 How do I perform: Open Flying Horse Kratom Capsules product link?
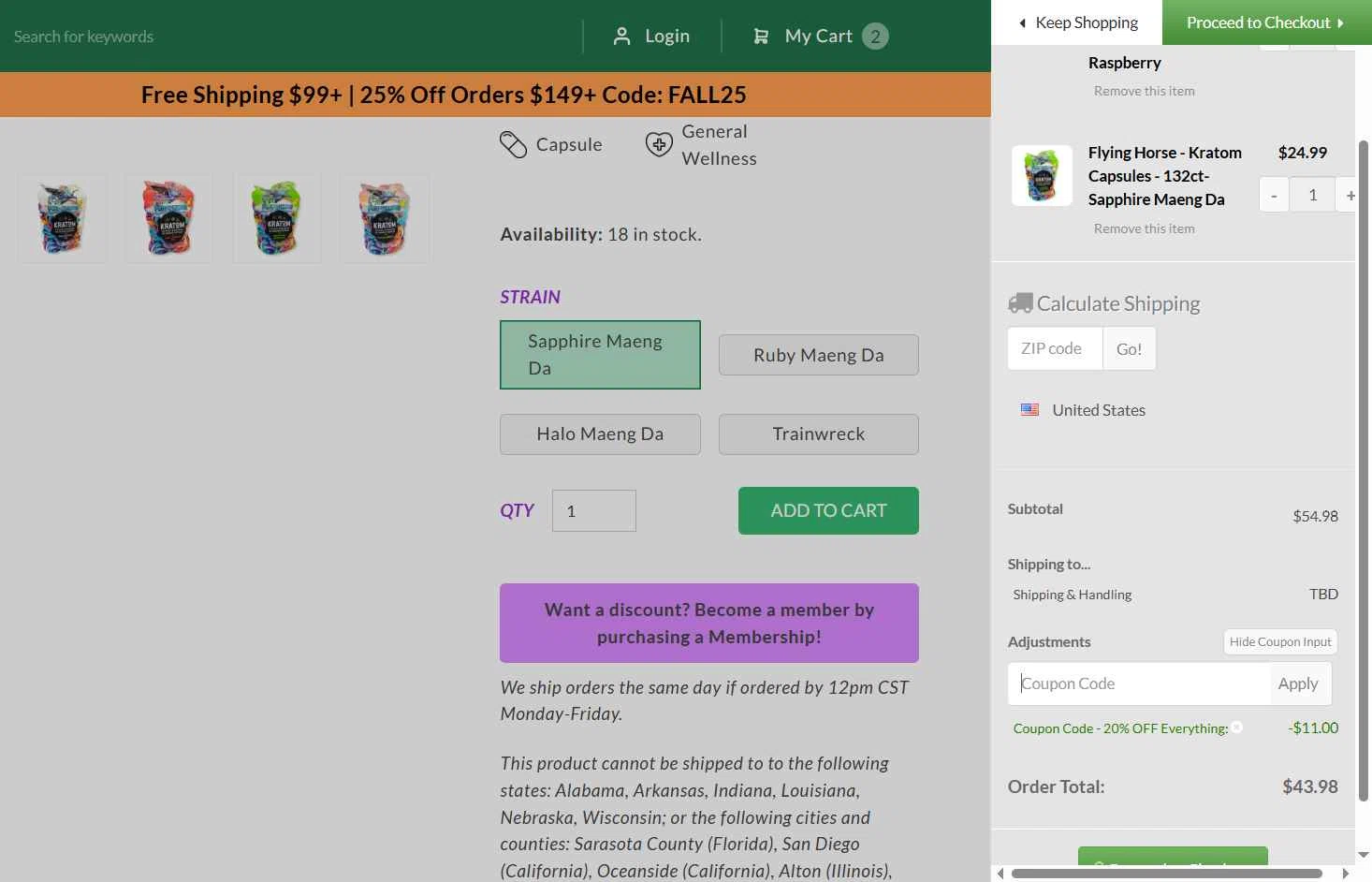(x=1165, y=176)
